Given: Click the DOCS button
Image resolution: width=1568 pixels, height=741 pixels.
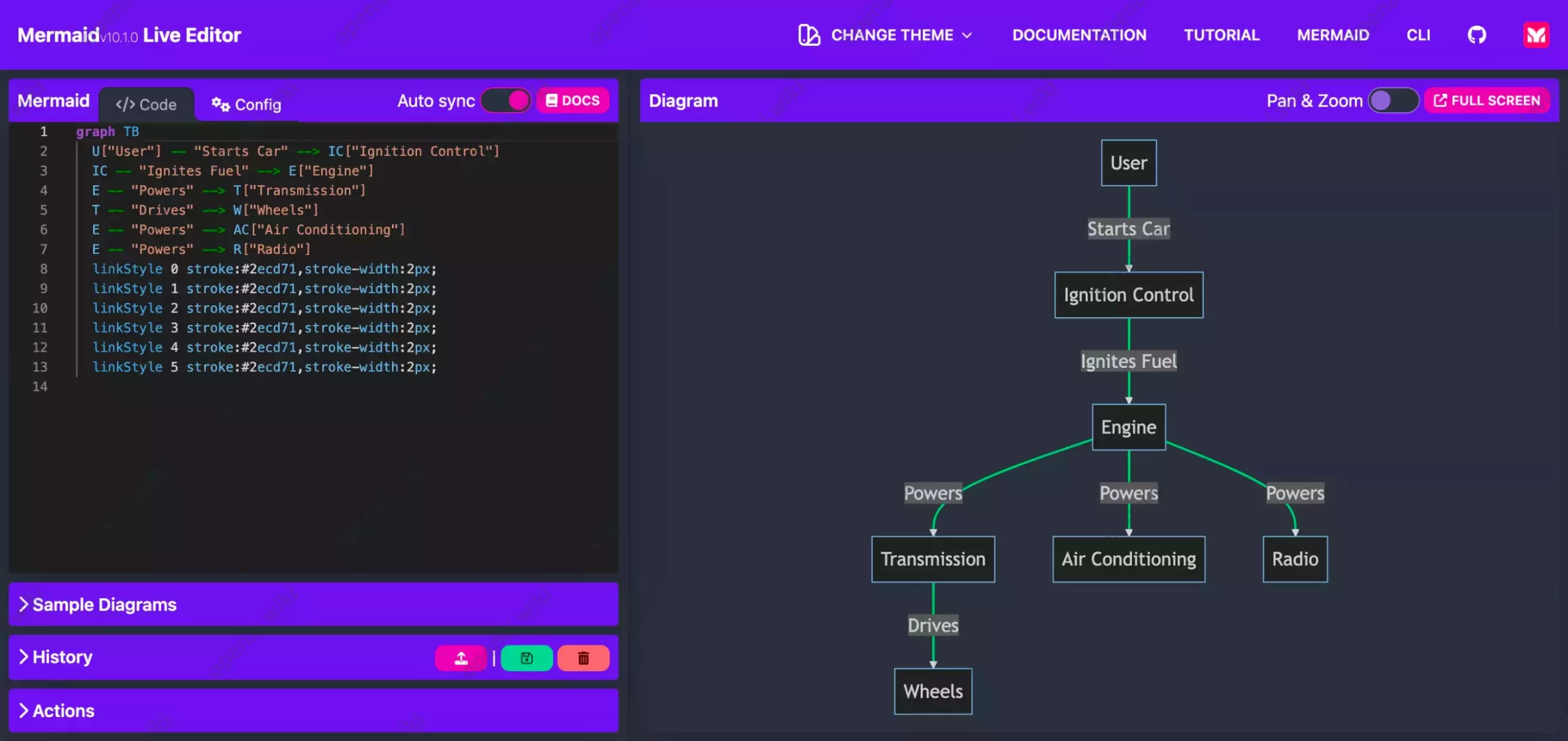Looking at the screenshot, I should pos(573,101).
